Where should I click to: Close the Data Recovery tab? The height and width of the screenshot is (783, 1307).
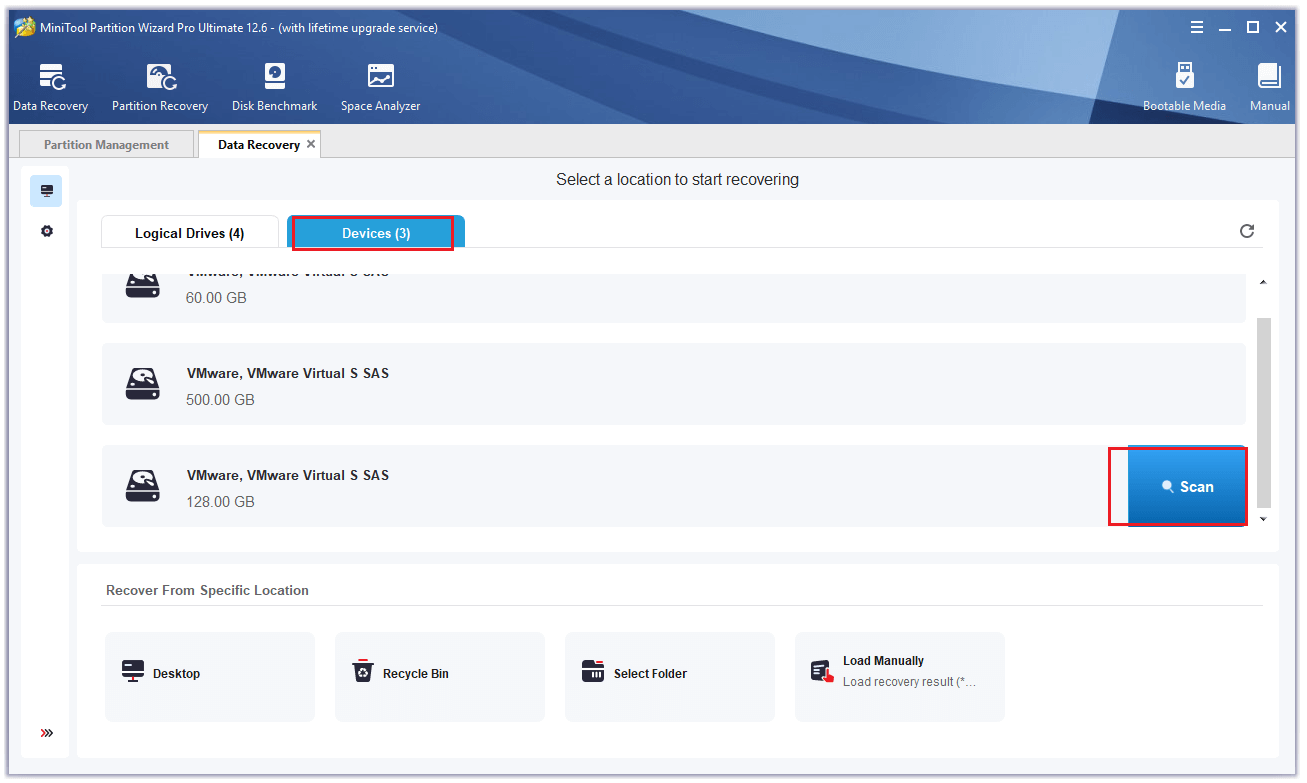(x=311, y=144)
